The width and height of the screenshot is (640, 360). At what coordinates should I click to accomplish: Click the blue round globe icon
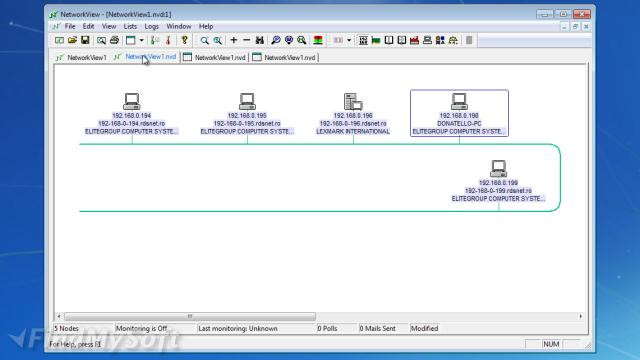[x=289, y=40]
